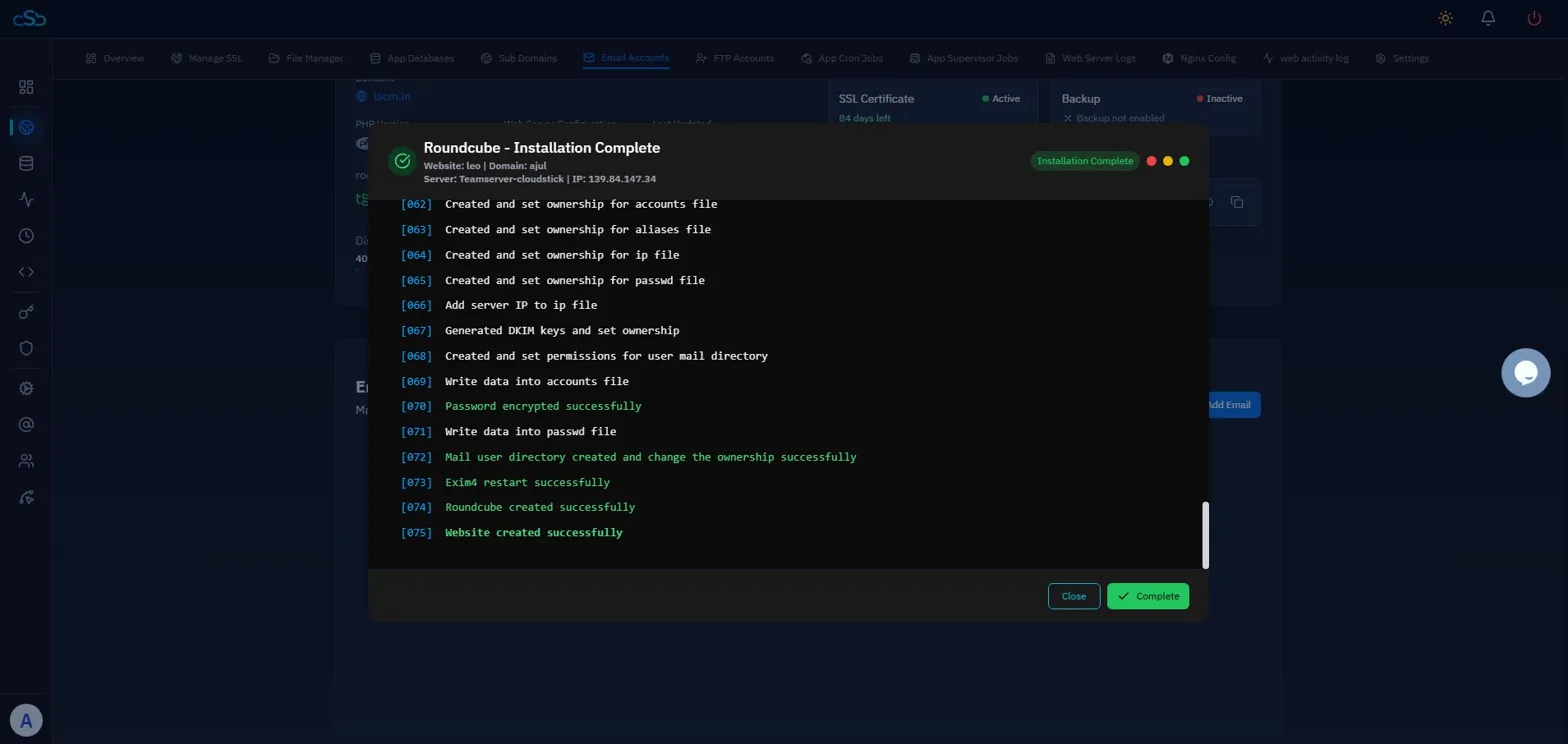Select the highlighted web apps sidebar icon
This screenshot has width=1568, height=744.
(26, 127)
